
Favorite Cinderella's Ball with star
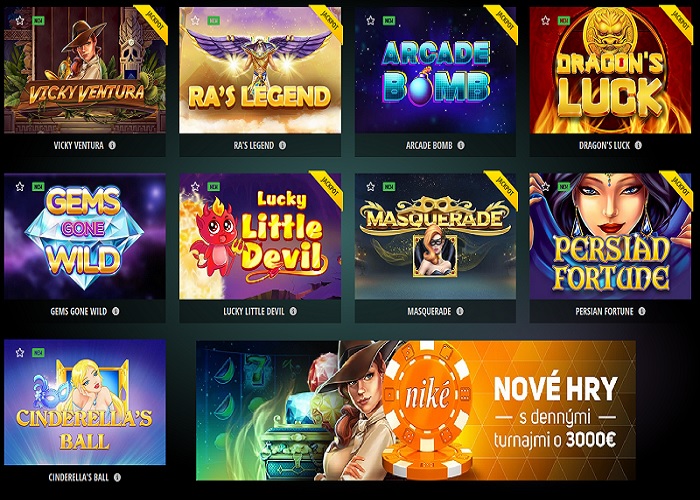pyautogui.click(x=20, y=353)
